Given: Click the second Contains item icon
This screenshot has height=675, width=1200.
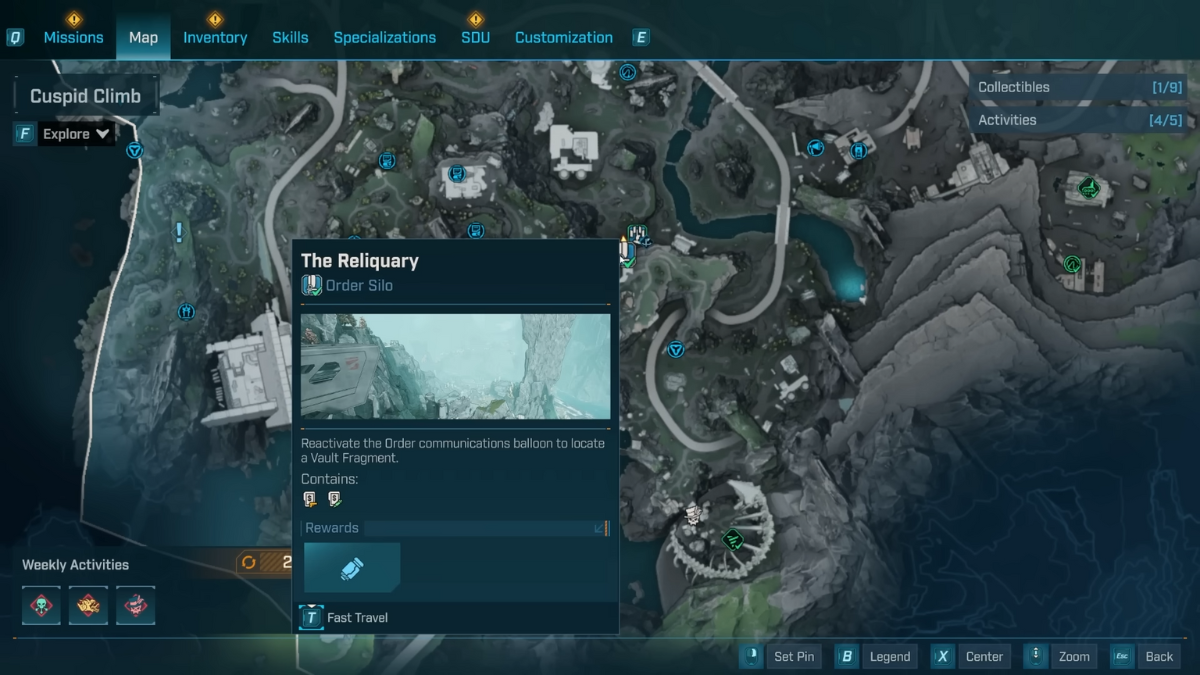Looking at the screenshot, I should (x=335, y=499).
